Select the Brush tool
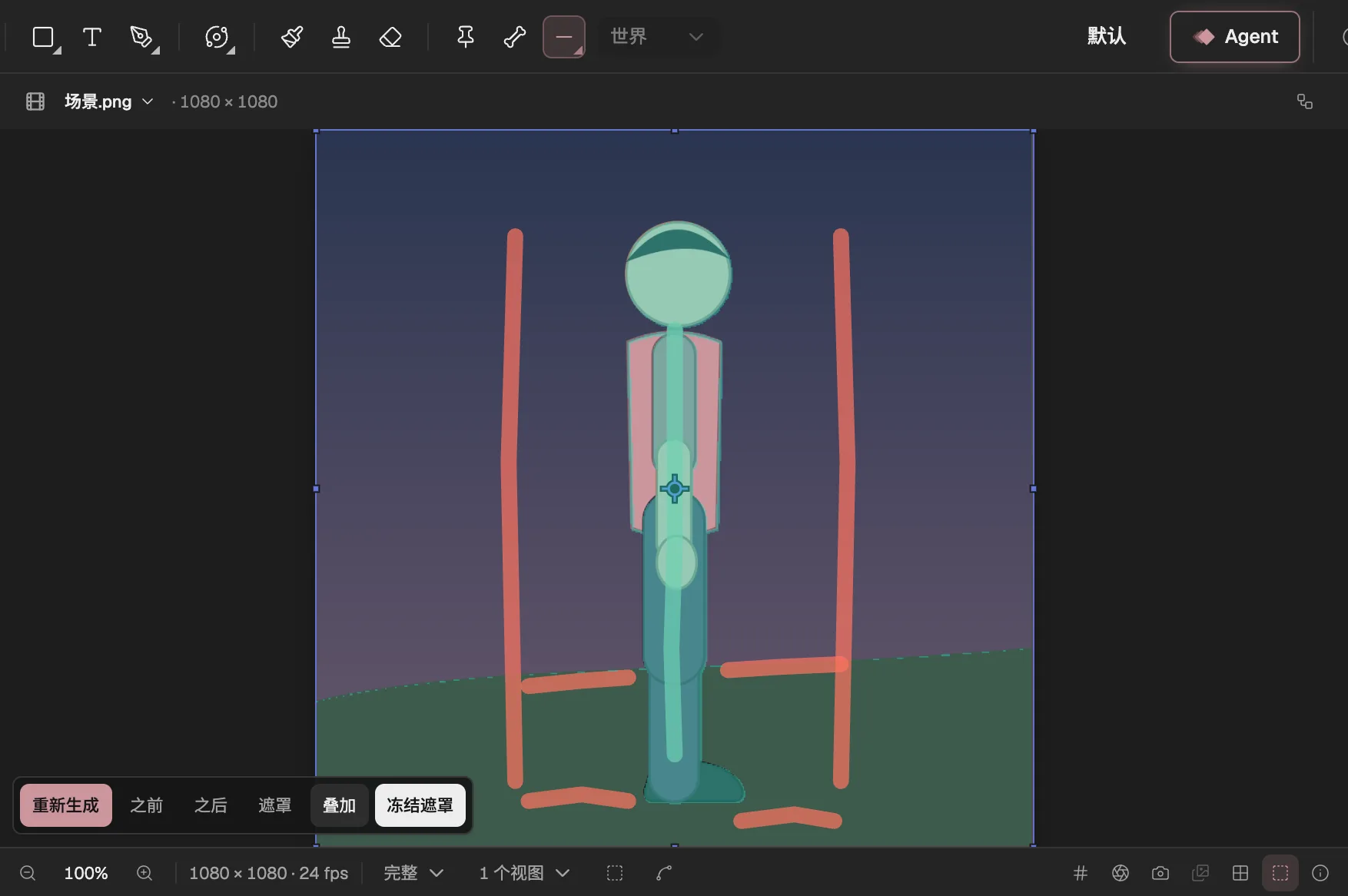The height and width of the screenshot is (896, 1348). pos(292,37)
